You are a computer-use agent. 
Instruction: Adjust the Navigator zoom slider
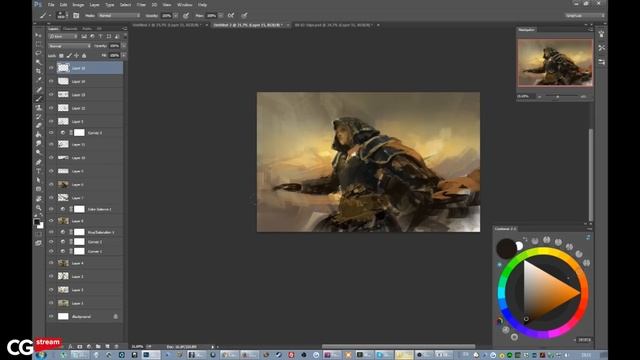click(558, 97)
